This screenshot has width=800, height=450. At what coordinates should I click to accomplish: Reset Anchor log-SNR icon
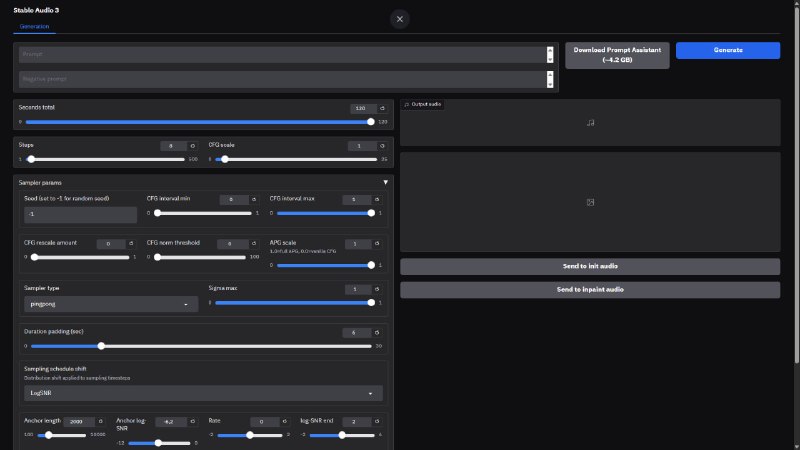coord(192,421)
